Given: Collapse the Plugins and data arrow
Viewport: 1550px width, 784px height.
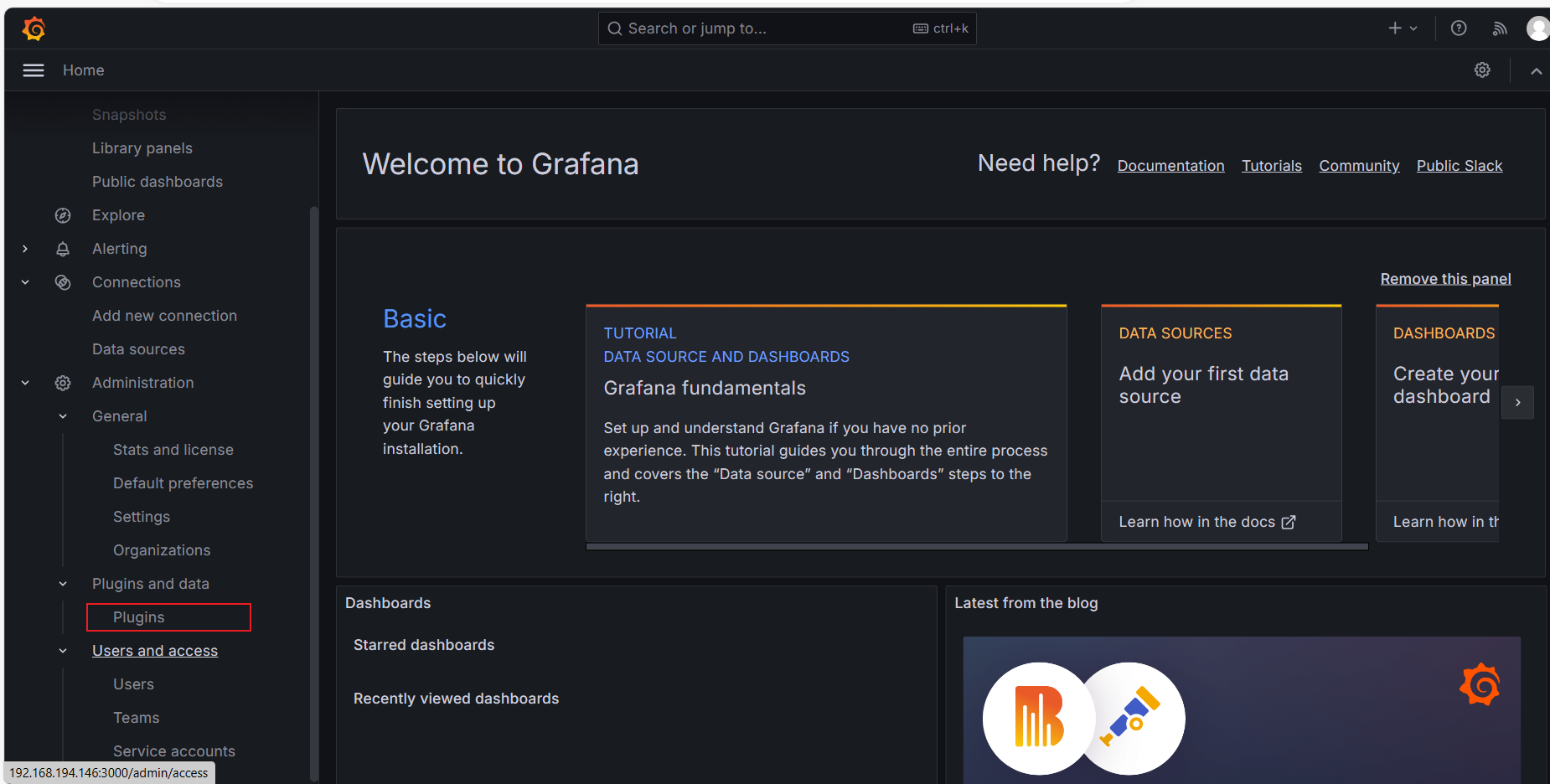Looking at the screenshot, I should (63, 584).
